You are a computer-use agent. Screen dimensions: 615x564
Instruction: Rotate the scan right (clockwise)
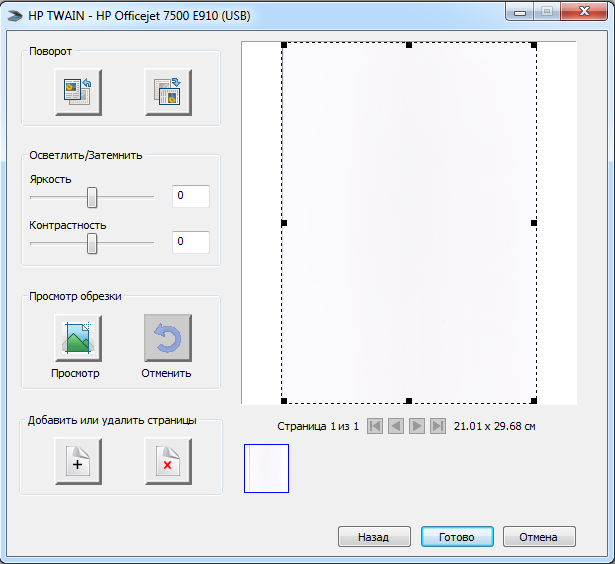167,92
